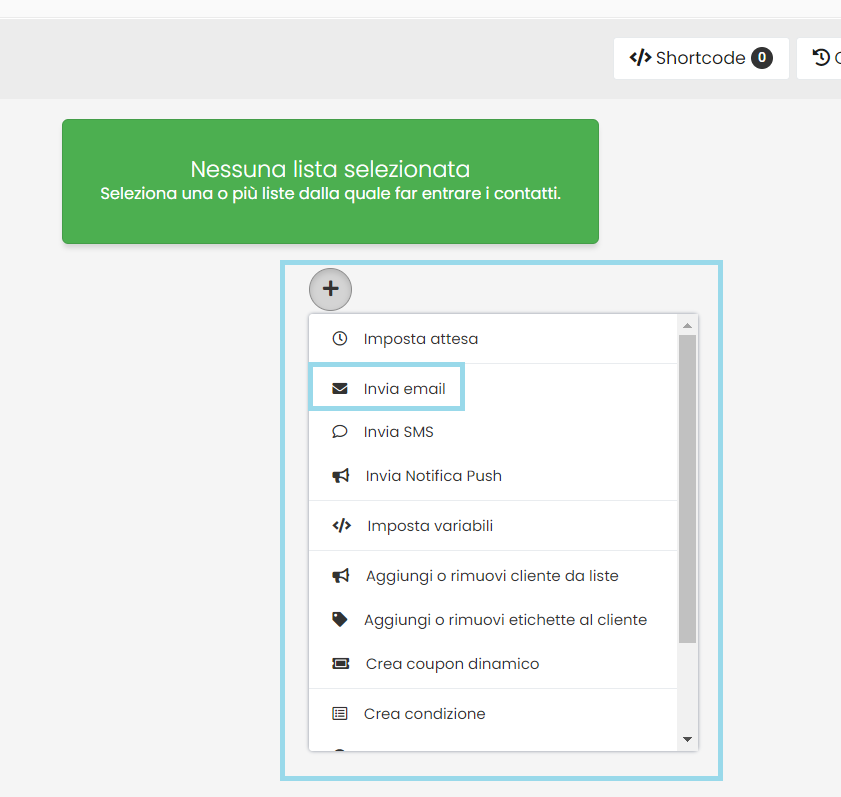Click the plus button to add step
841x797 pixels.
(x=330, y=289)
